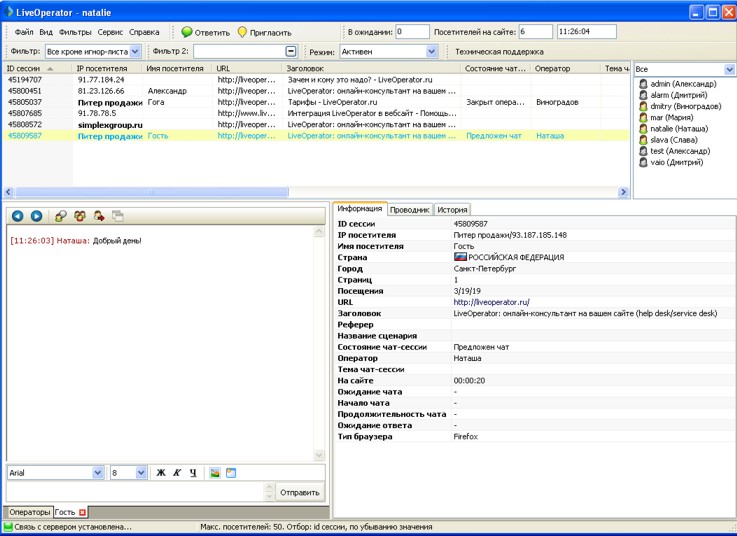This screenshot has height=536, width=737.
Task: Click the yellow Пригласить invite button
Action: click(264, 32)
